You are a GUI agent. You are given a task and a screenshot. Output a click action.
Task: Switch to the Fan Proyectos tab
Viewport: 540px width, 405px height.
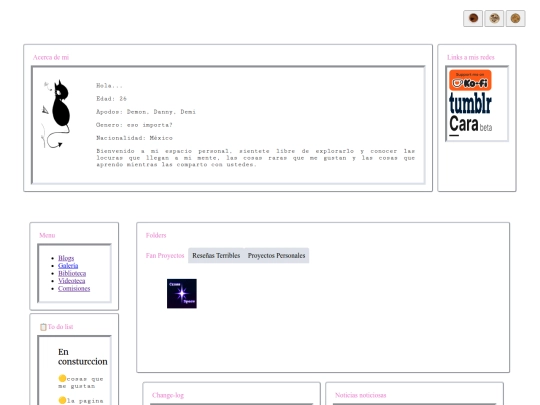[x=165, y=256]
